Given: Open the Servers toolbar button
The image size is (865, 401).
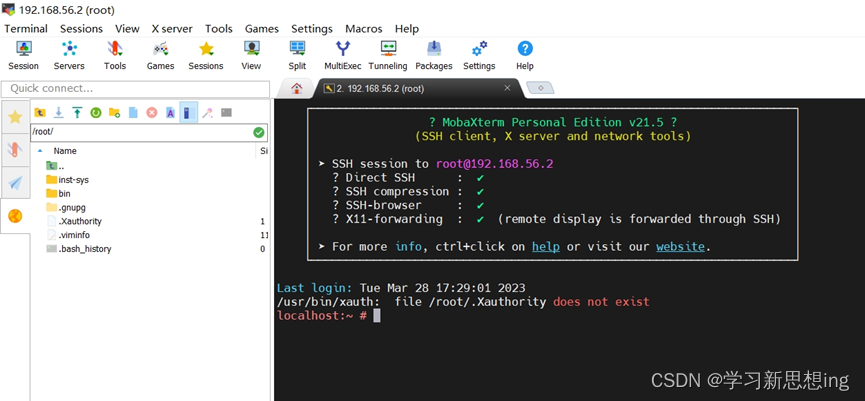Looking at the screenshot, I should (69, 56).
